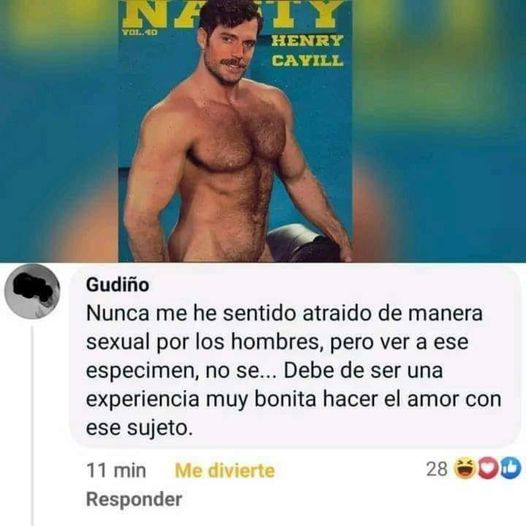Click the comment line starting Nunca me
The width and height of the screenshot is (526, 526).
tap(284, 313)
